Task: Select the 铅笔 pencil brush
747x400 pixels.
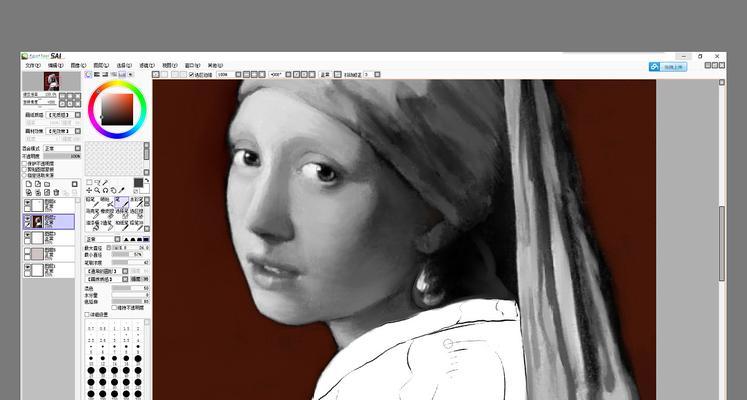Action: (x=91, y=202)
